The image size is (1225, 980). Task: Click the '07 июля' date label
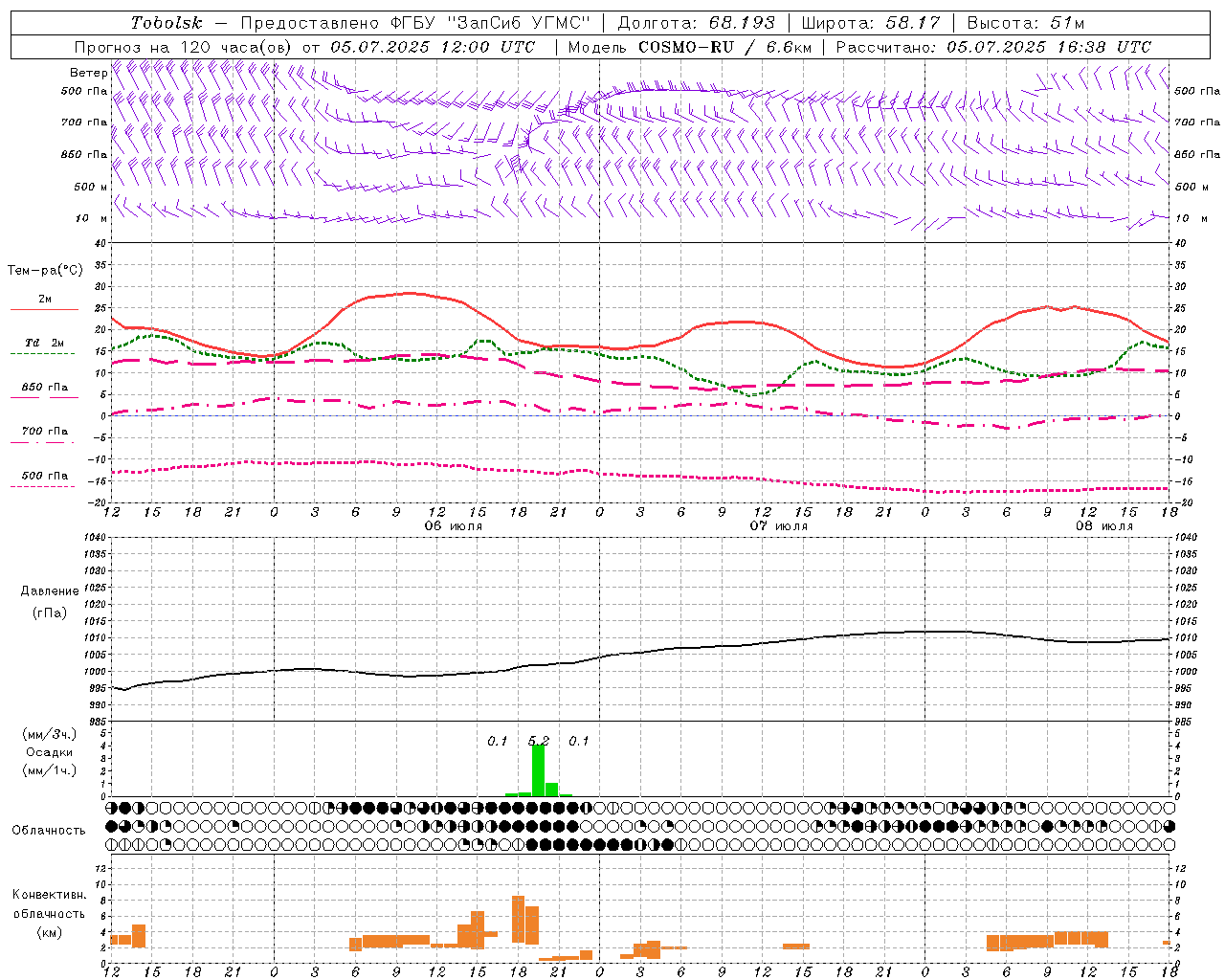click(778, 526)
